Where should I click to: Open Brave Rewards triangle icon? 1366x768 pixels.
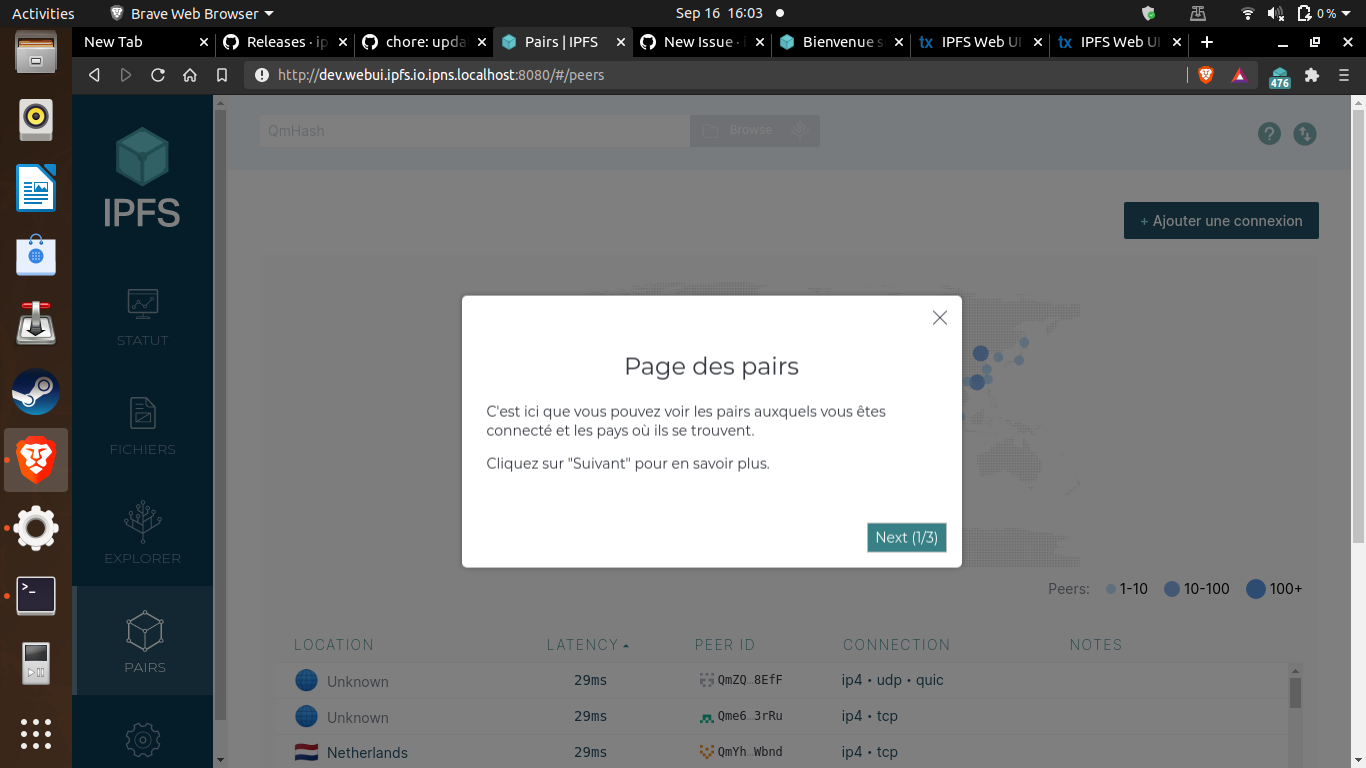[x=1238, y=75]
